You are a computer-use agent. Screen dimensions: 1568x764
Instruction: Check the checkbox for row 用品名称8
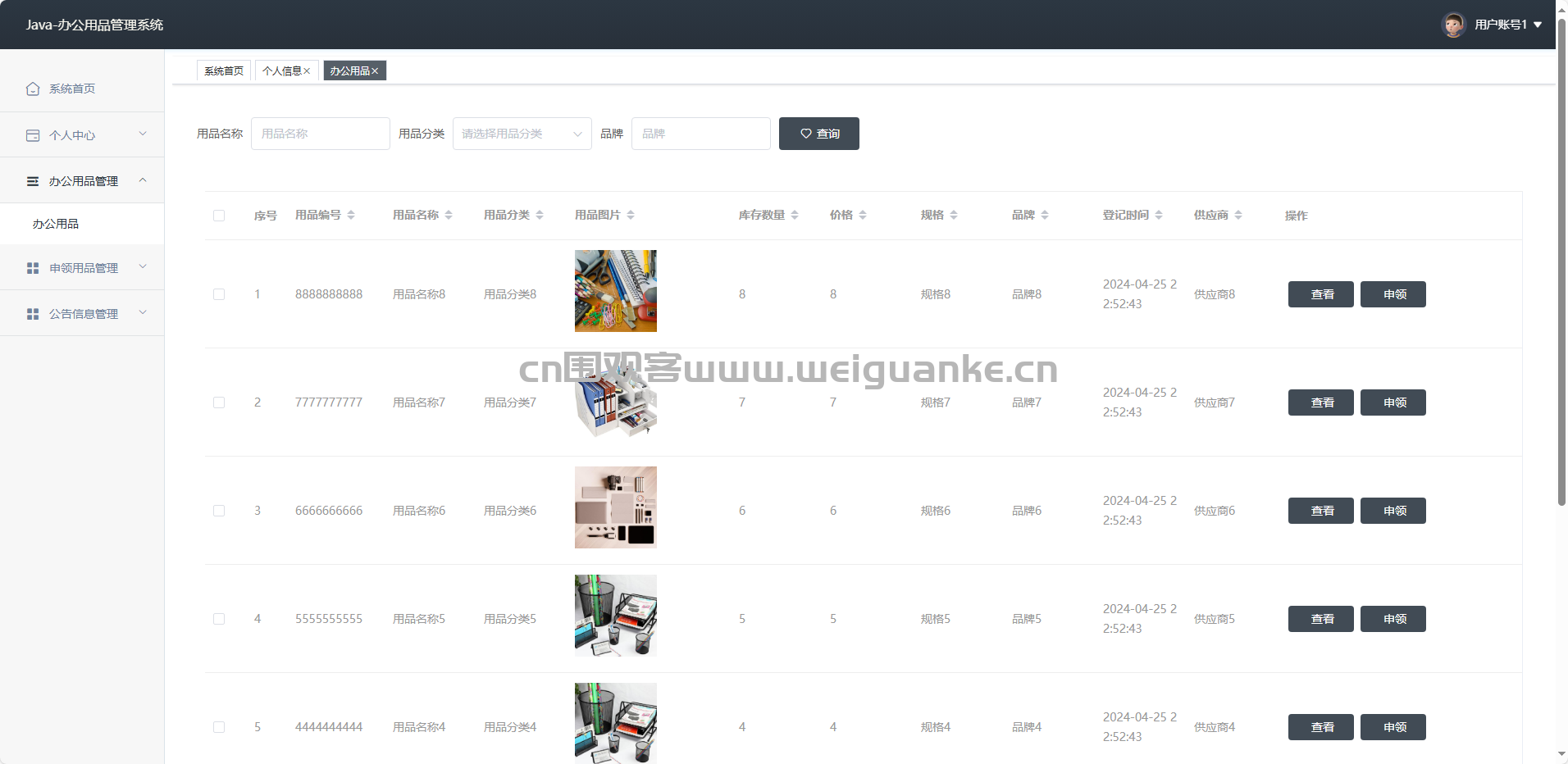tap(219, 294)
